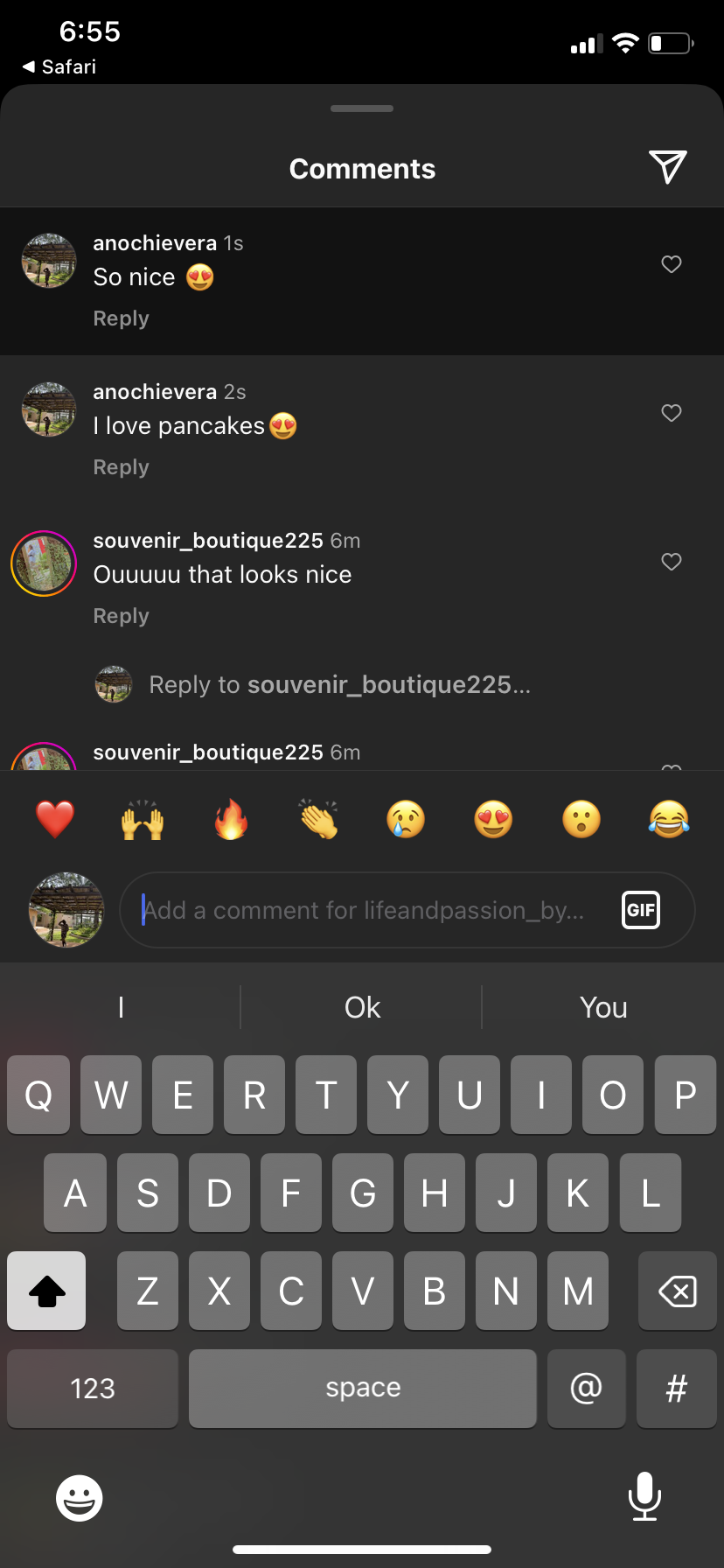Insert the raised hands emoji
Screen dimensions: 724x1568
(143, 820)
